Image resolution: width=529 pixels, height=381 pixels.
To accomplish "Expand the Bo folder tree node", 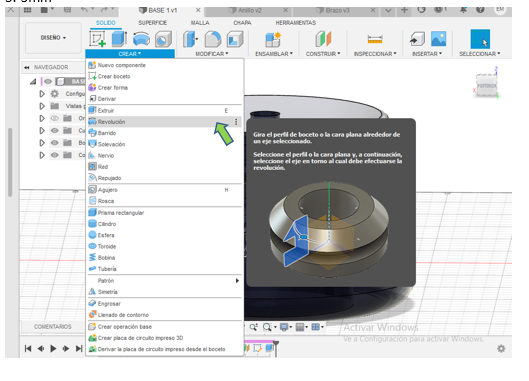I will click(42, 143).
